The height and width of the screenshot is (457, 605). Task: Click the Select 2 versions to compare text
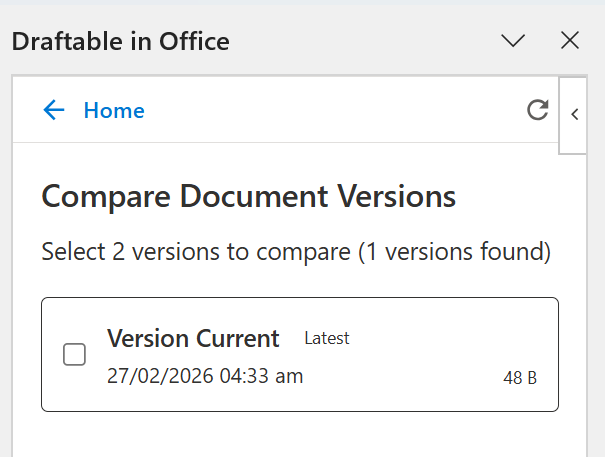[296, 252]
